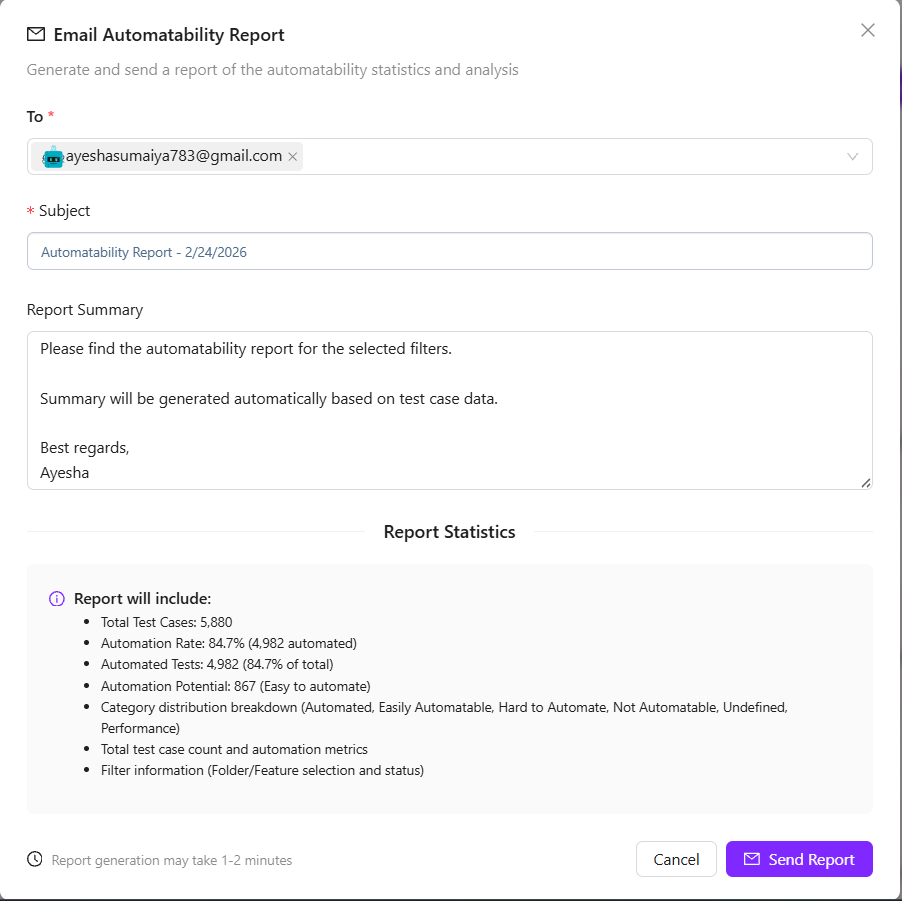Click the Send Report button
This screenshot has width=902, height=901.
click(799, 860)
